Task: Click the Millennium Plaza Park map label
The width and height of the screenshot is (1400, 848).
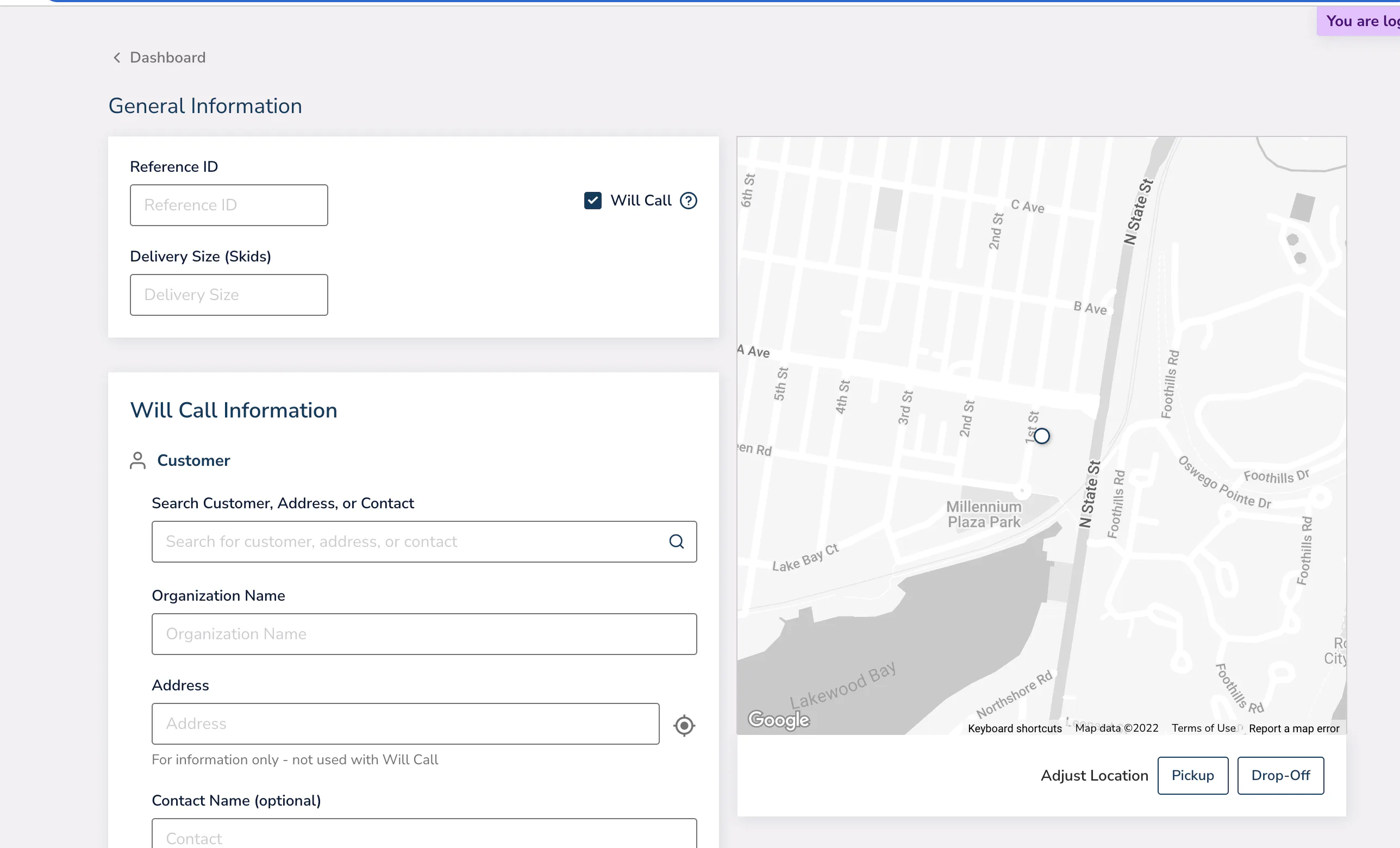Action: pyautogui.click(x=984, y=514)
